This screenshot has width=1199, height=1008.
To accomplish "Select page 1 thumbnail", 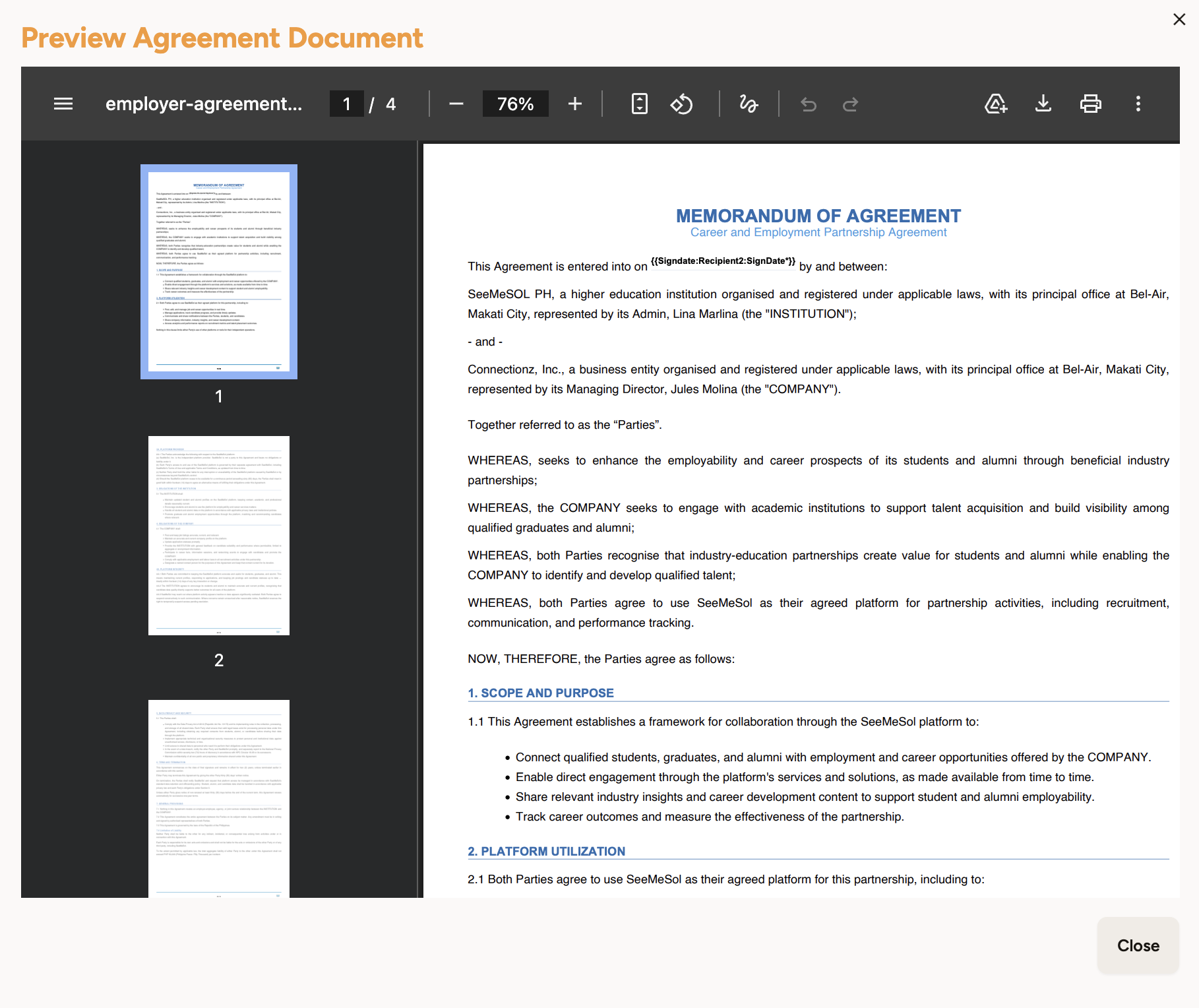I will (x=218, y=271).
